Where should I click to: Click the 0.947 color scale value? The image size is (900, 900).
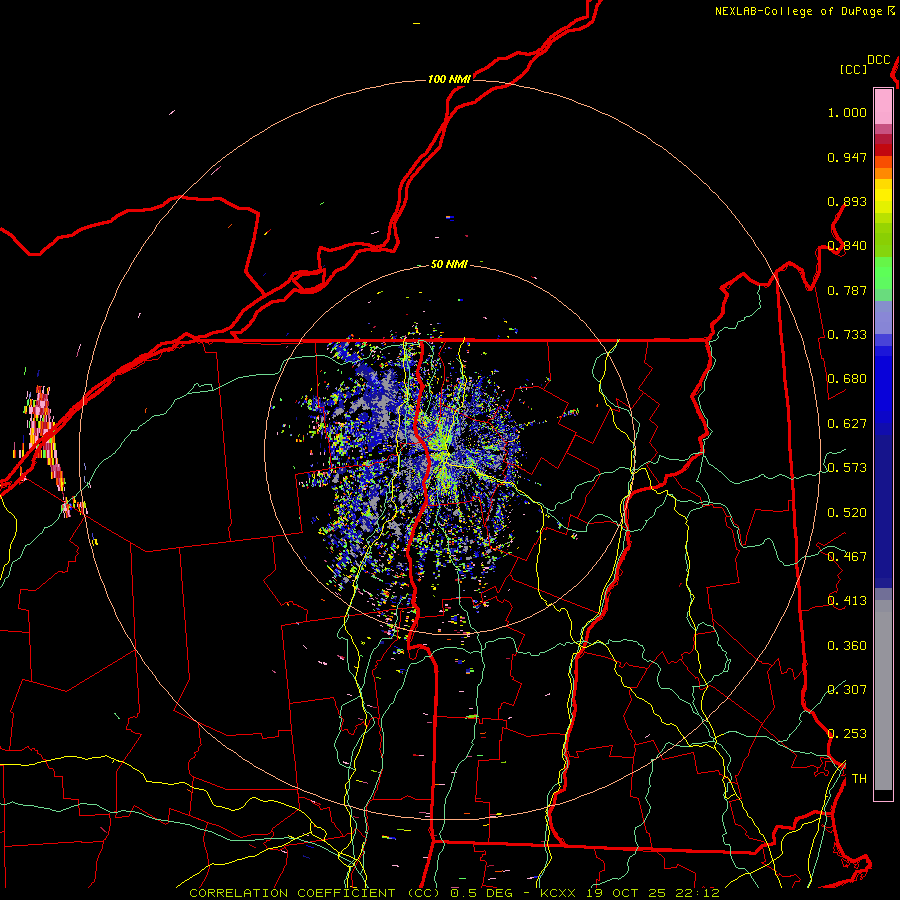tap(847, 157)
